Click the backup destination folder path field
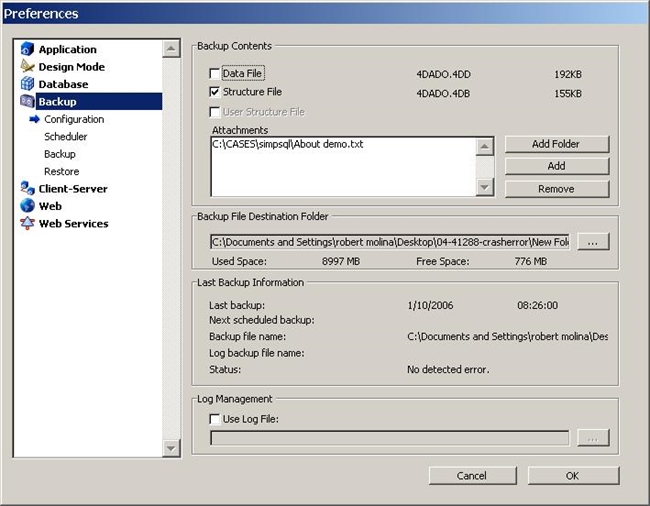Image resolution: width=650 pixels, height=506 pixels. (389, 242)
